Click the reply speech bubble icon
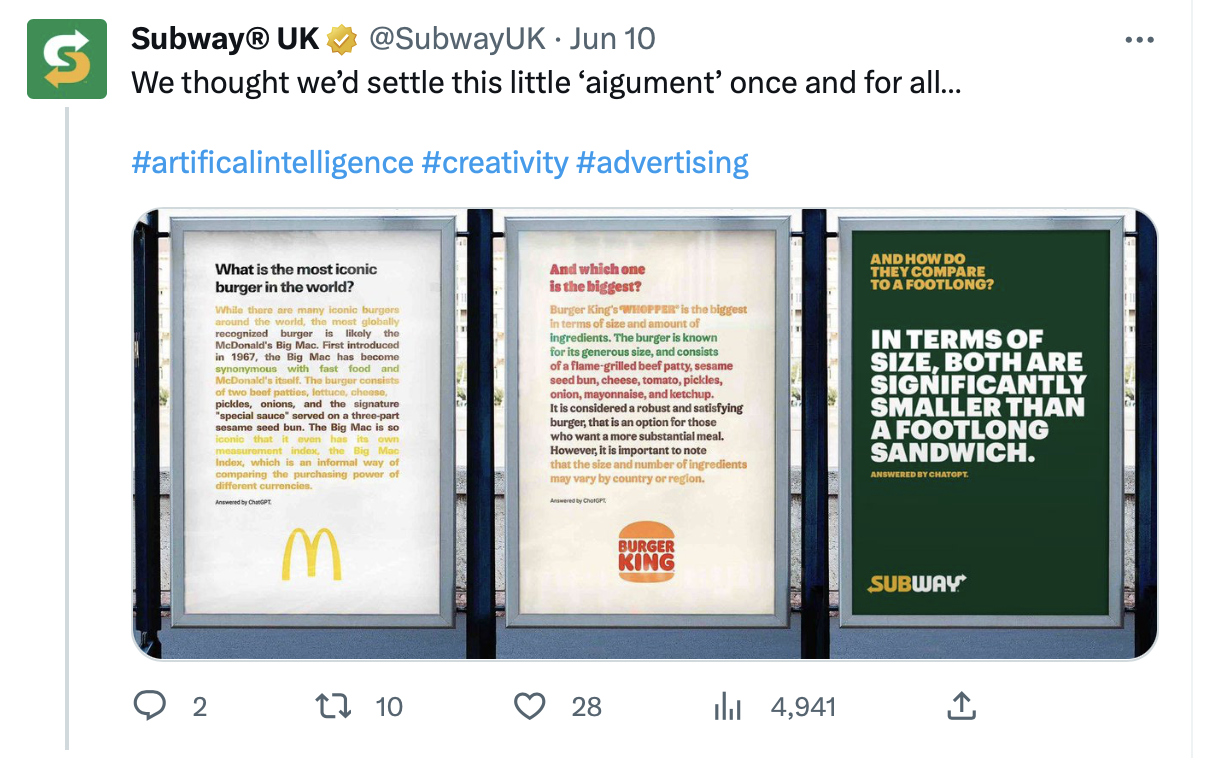The image size is (1224, 758). click(149, 707)
